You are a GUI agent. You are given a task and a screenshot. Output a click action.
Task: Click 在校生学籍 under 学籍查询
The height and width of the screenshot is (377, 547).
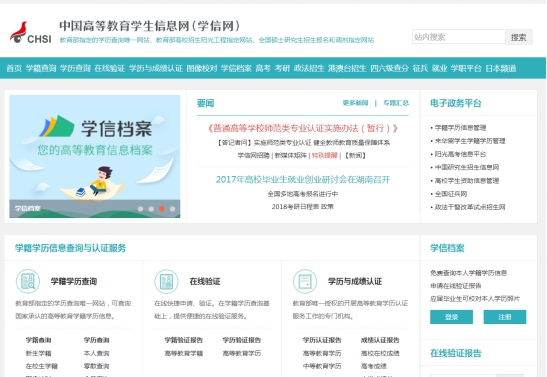[x=42, y=366]
